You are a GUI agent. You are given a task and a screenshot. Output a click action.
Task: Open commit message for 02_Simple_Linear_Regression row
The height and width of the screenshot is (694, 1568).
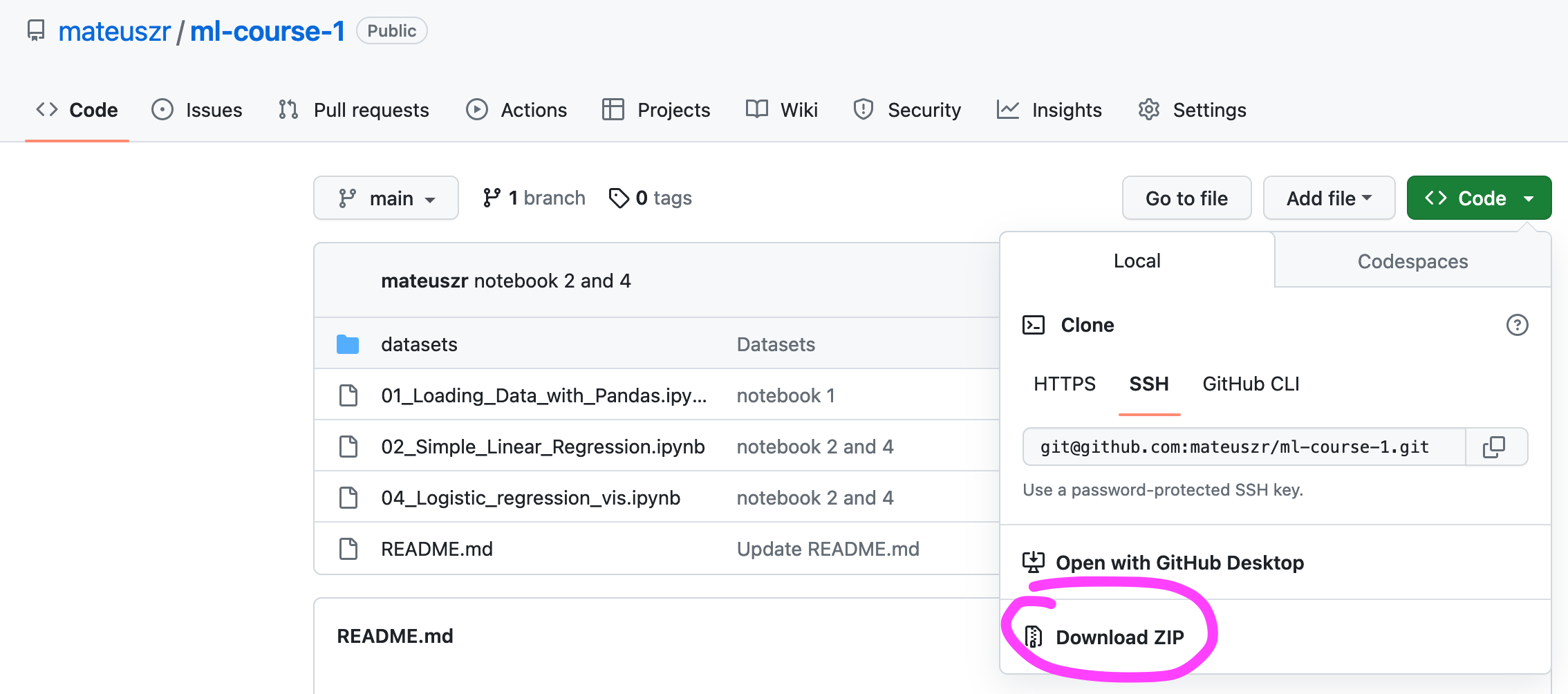[815, 447]
